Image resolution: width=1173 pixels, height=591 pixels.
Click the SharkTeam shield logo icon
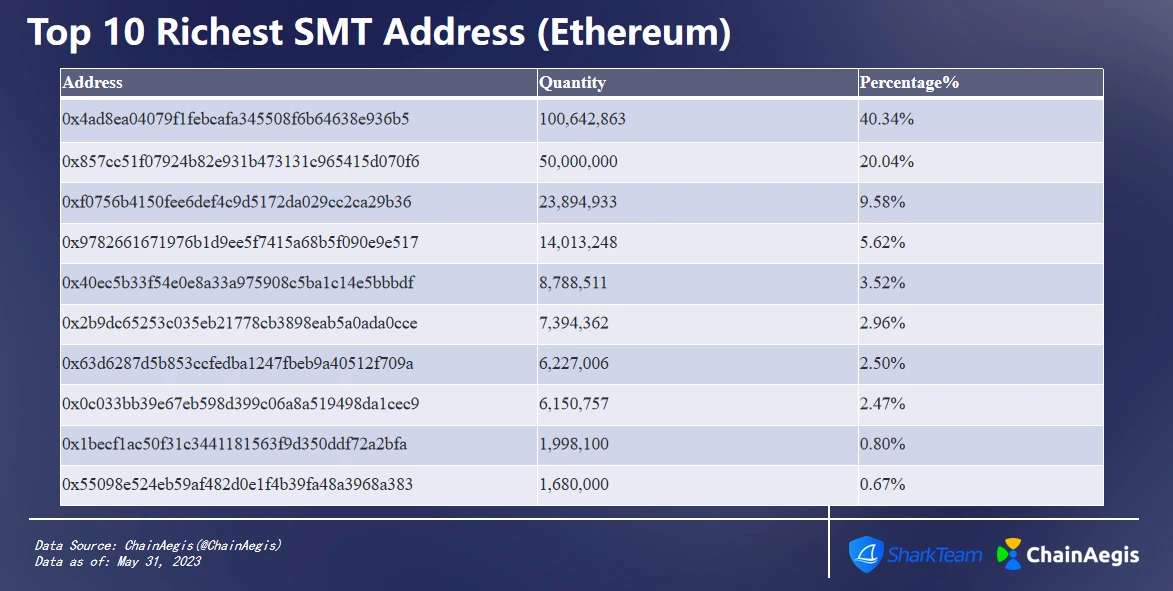pyautogui.click(x=866, y=554)
